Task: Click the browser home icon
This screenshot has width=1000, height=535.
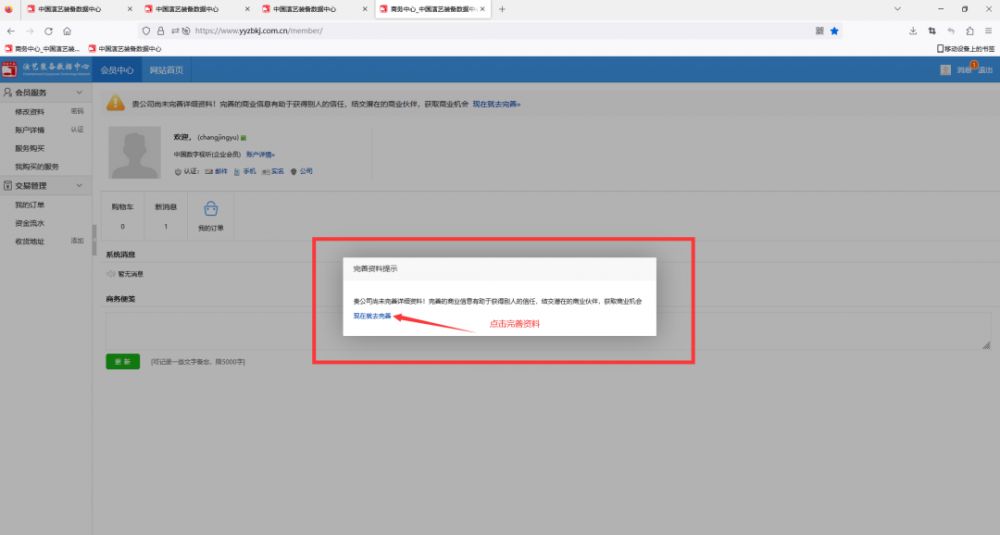Action: 67,31
